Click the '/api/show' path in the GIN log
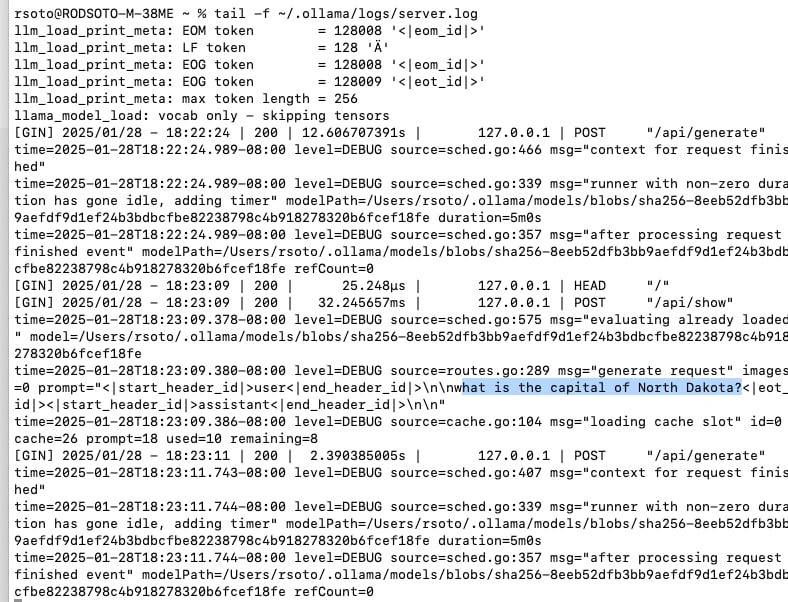The image size is (788, 602). click(x=690, y=303)
